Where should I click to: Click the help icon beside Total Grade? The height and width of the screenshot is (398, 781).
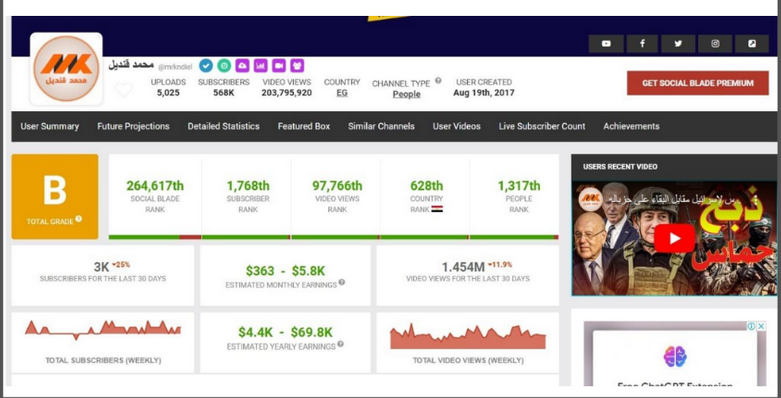pyautogui.click(x=79, y=219)
